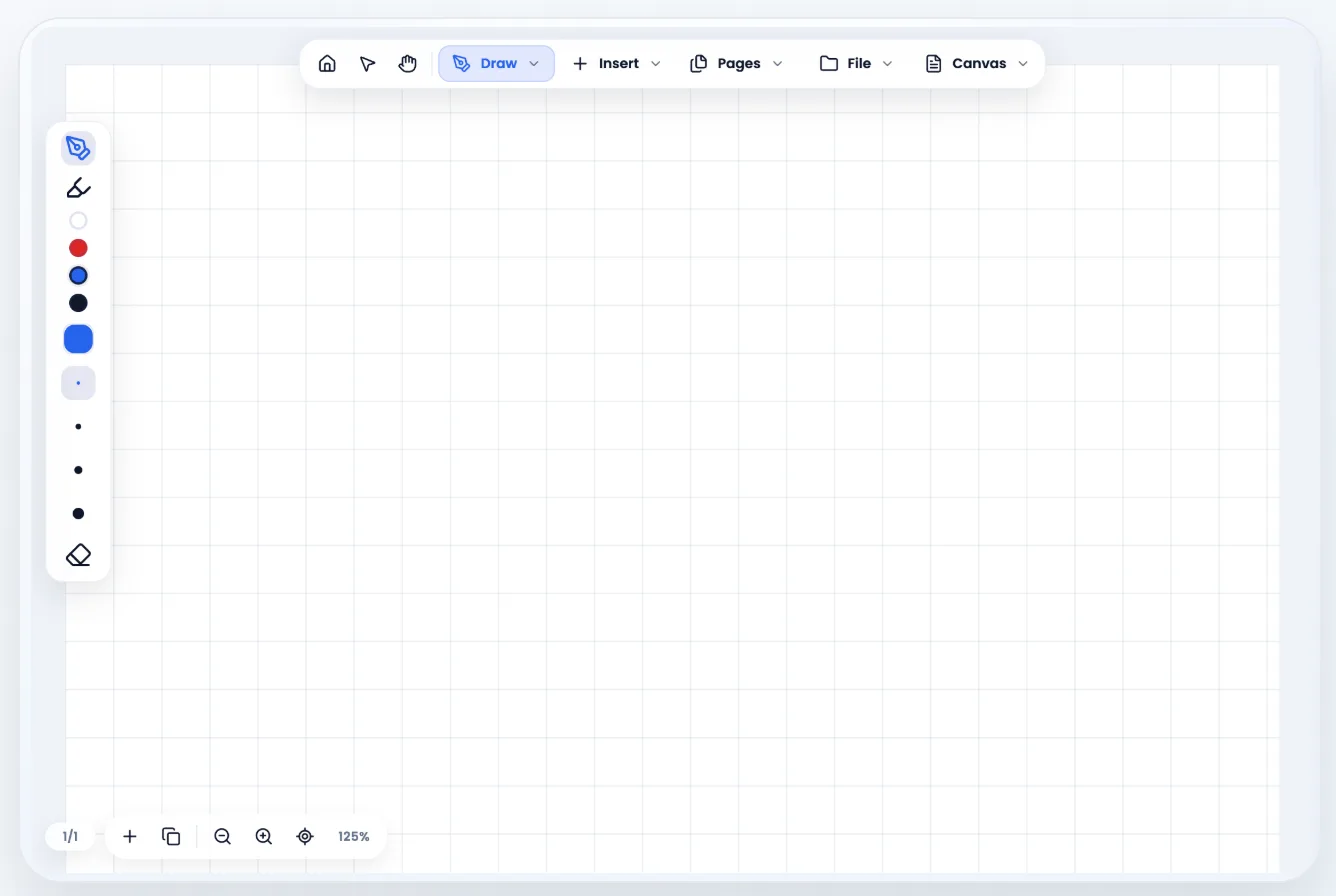Duplicate the page with copy icon
The height and width of the screenshot is (896, 1336).
pos(171,836)
